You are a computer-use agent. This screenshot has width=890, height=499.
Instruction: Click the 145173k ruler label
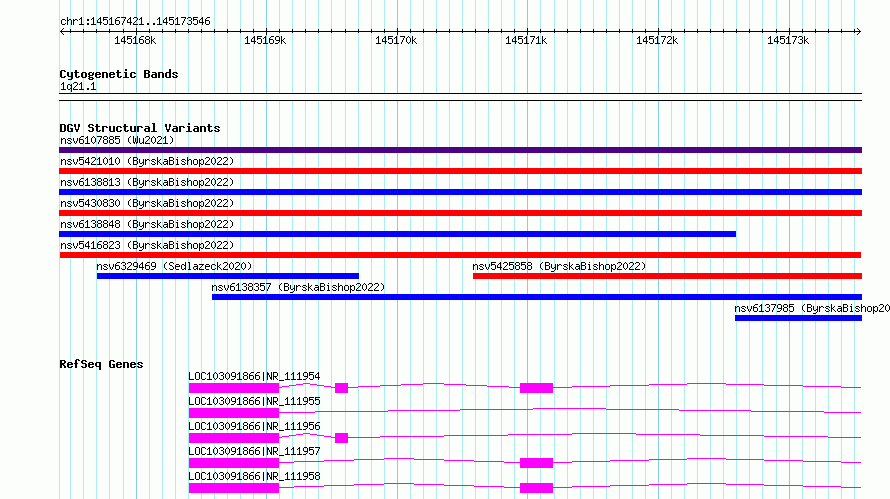(x=788, y=40)
